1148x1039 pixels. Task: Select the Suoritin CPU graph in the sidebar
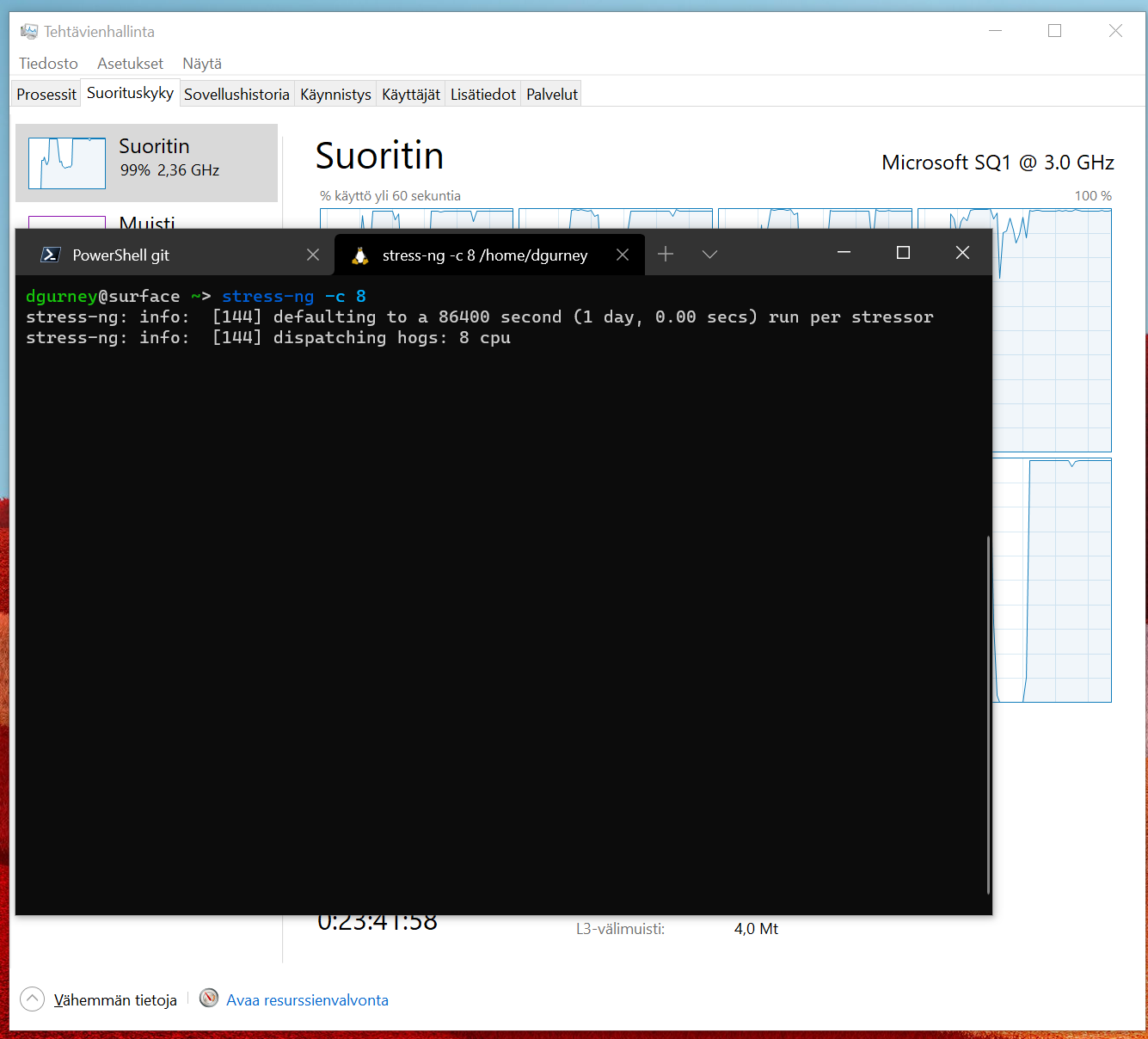click(146, 163)
